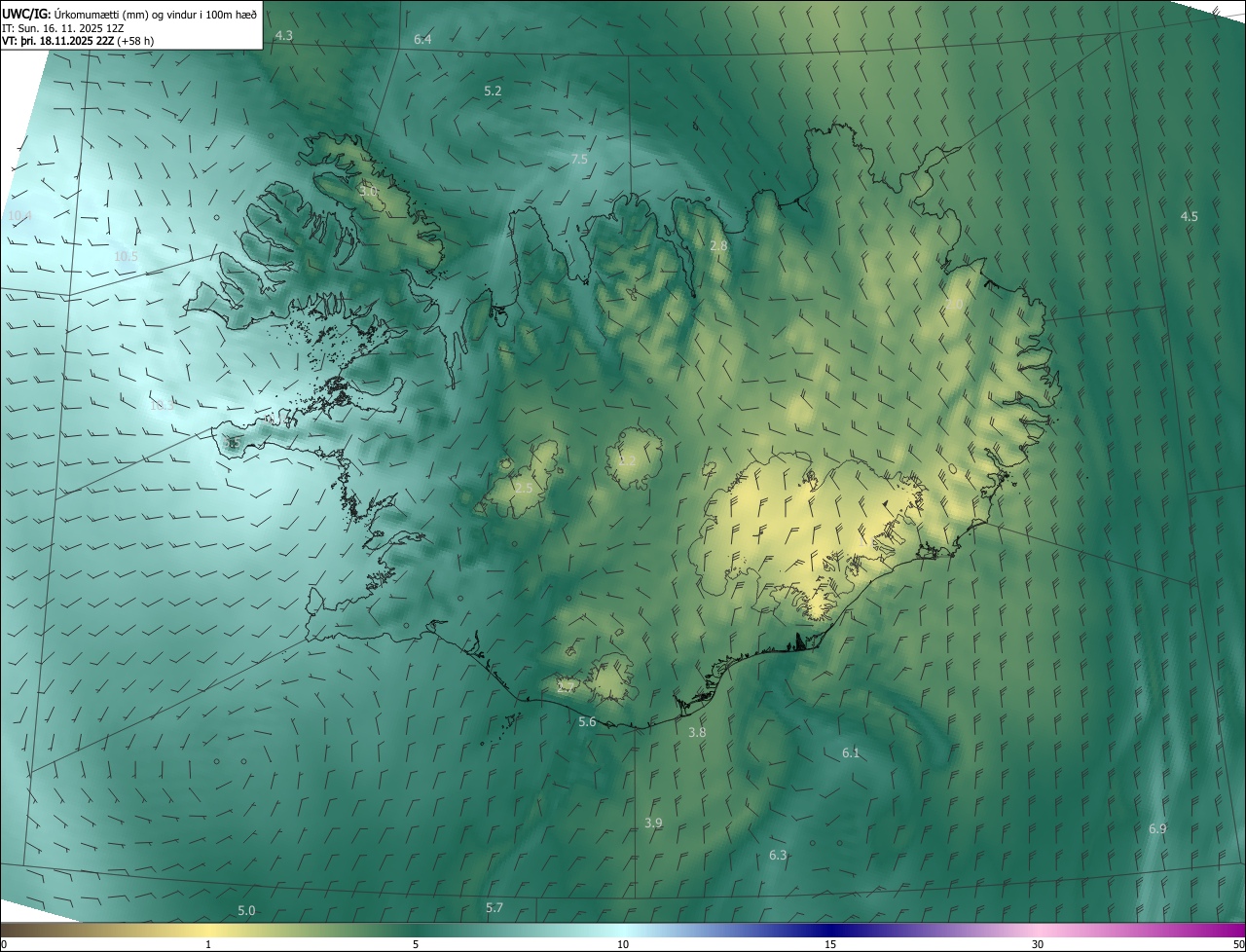This screenshot has width=1246, height=952.
Task: Click the value 2.5 on the western glacier
Action: pos(524,488)
